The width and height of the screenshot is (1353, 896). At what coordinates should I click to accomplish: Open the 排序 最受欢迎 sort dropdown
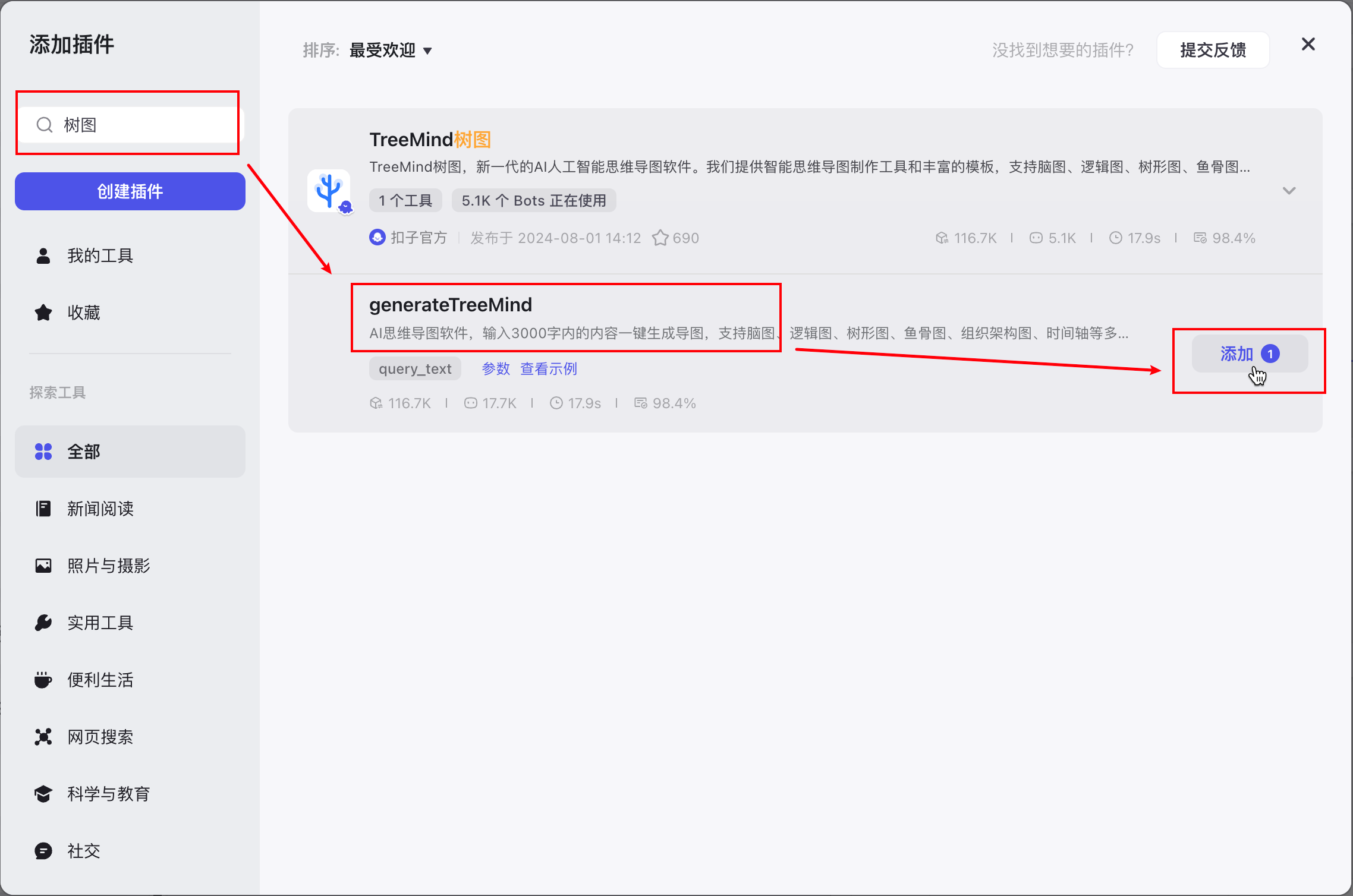[x=390, y=51]
